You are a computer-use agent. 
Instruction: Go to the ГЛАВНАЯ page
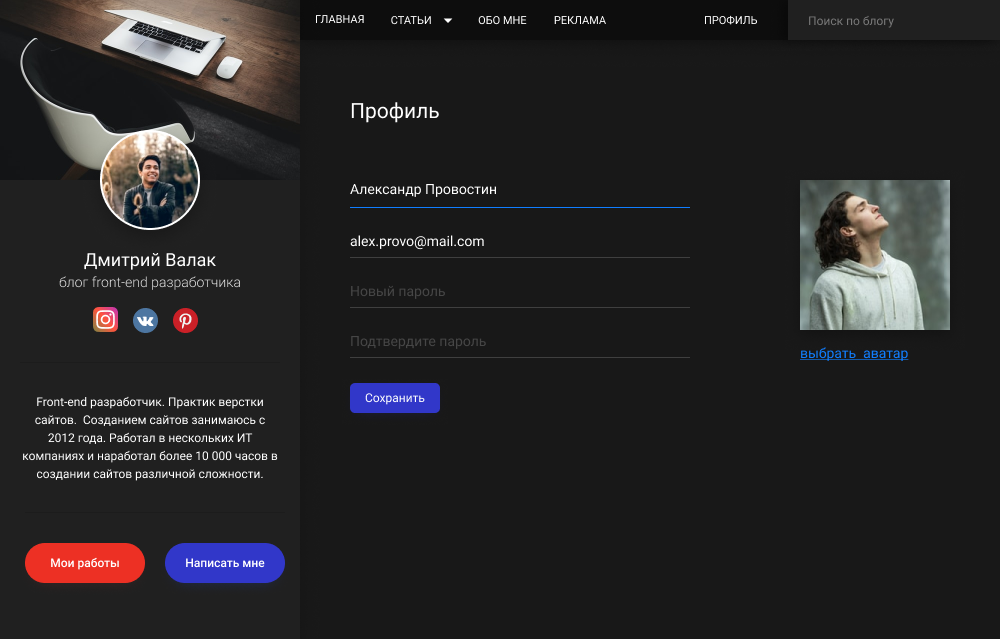[x=340, y=20]
